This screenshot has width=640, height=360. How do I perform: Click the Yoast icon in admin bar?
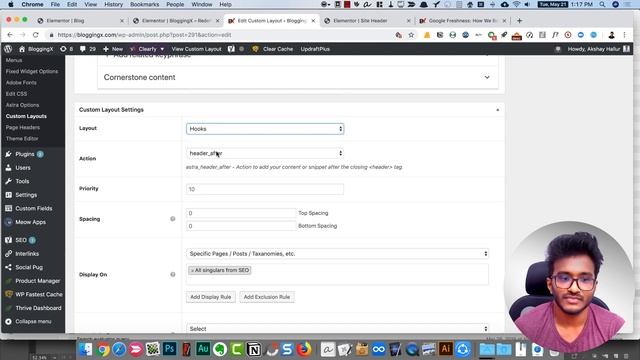tap(231, 49)
